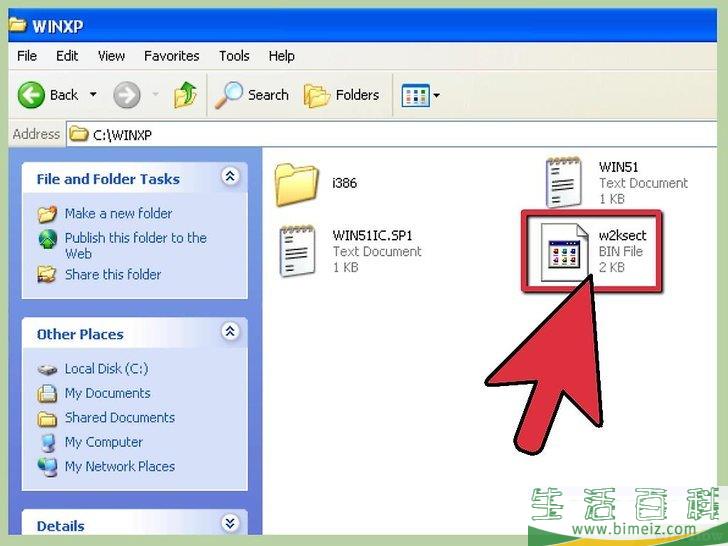Viewport: 728px width, 546px height.
Task: Click the WIN51 file name
Action: coord(618,167)
